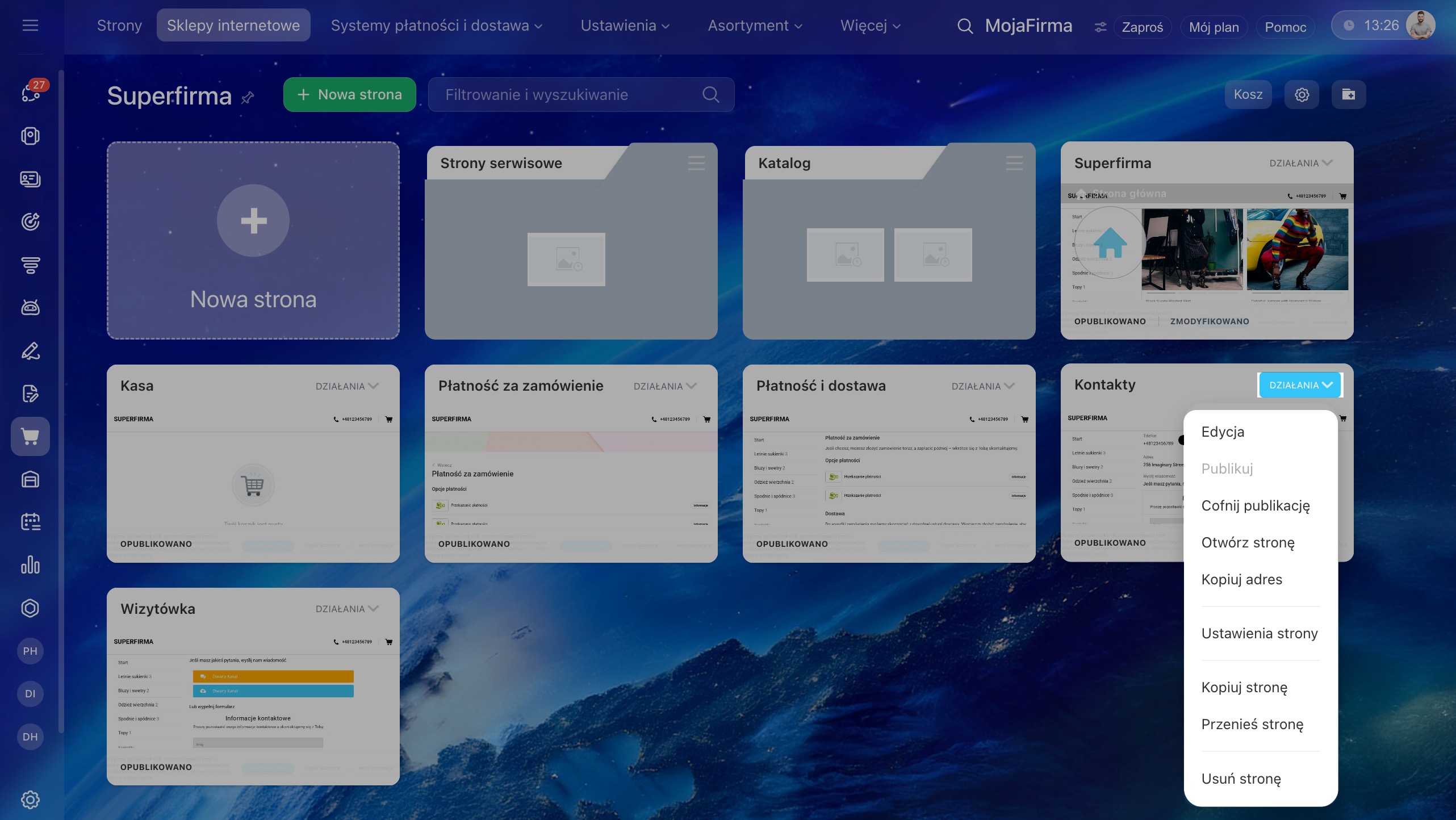This screenshot has height=820, width=1456.
Task: Switch to the Strony tab
Action: pyautogui.click(x=119, y=26)
